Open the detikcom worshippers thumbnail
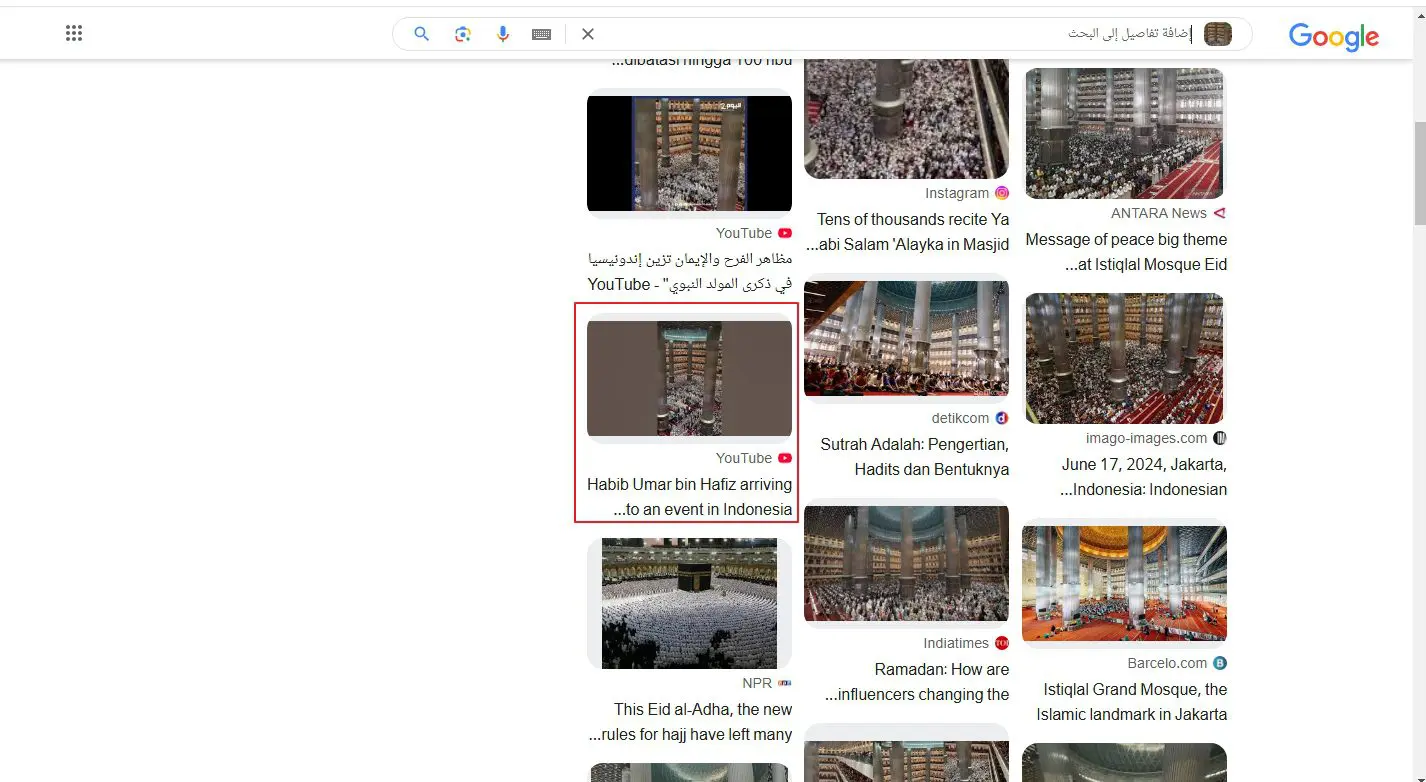 pyautogui.click(x=906, y=338)
